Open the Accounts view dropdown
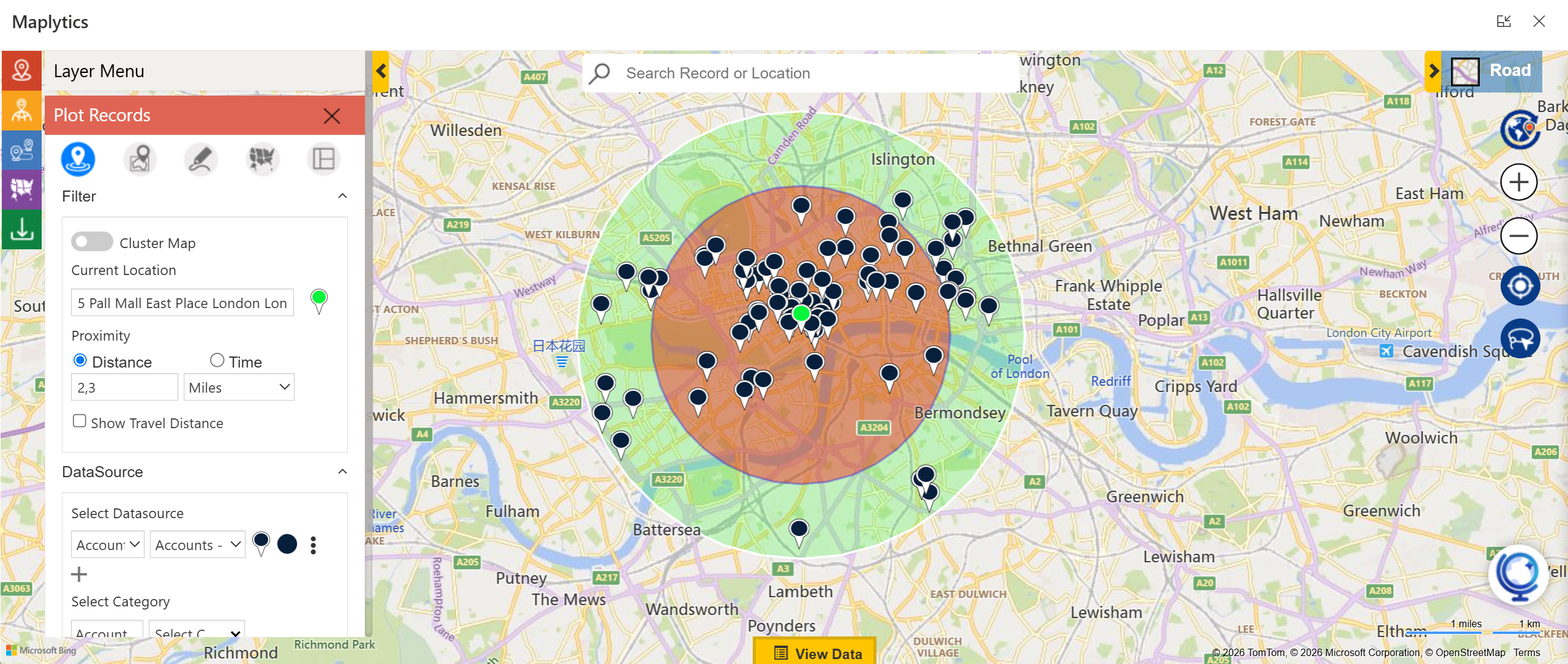The image size is (1568, 664). 197,545
